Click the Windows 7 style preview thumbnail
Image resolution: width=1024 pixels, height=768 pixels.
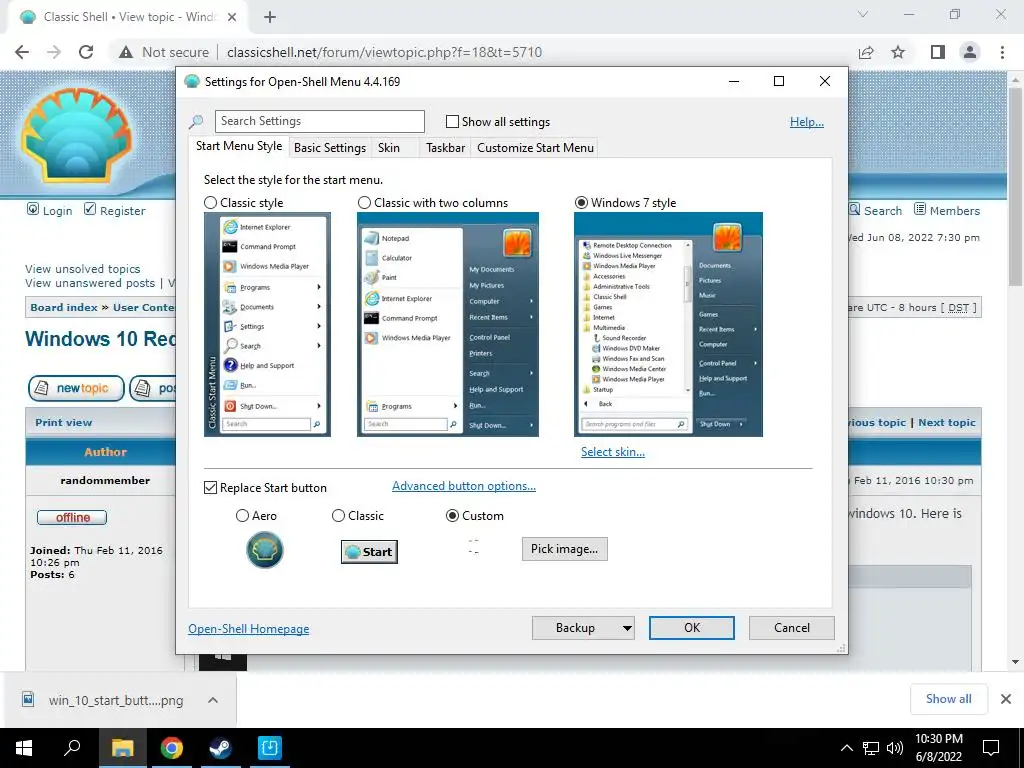click(668, 325)
